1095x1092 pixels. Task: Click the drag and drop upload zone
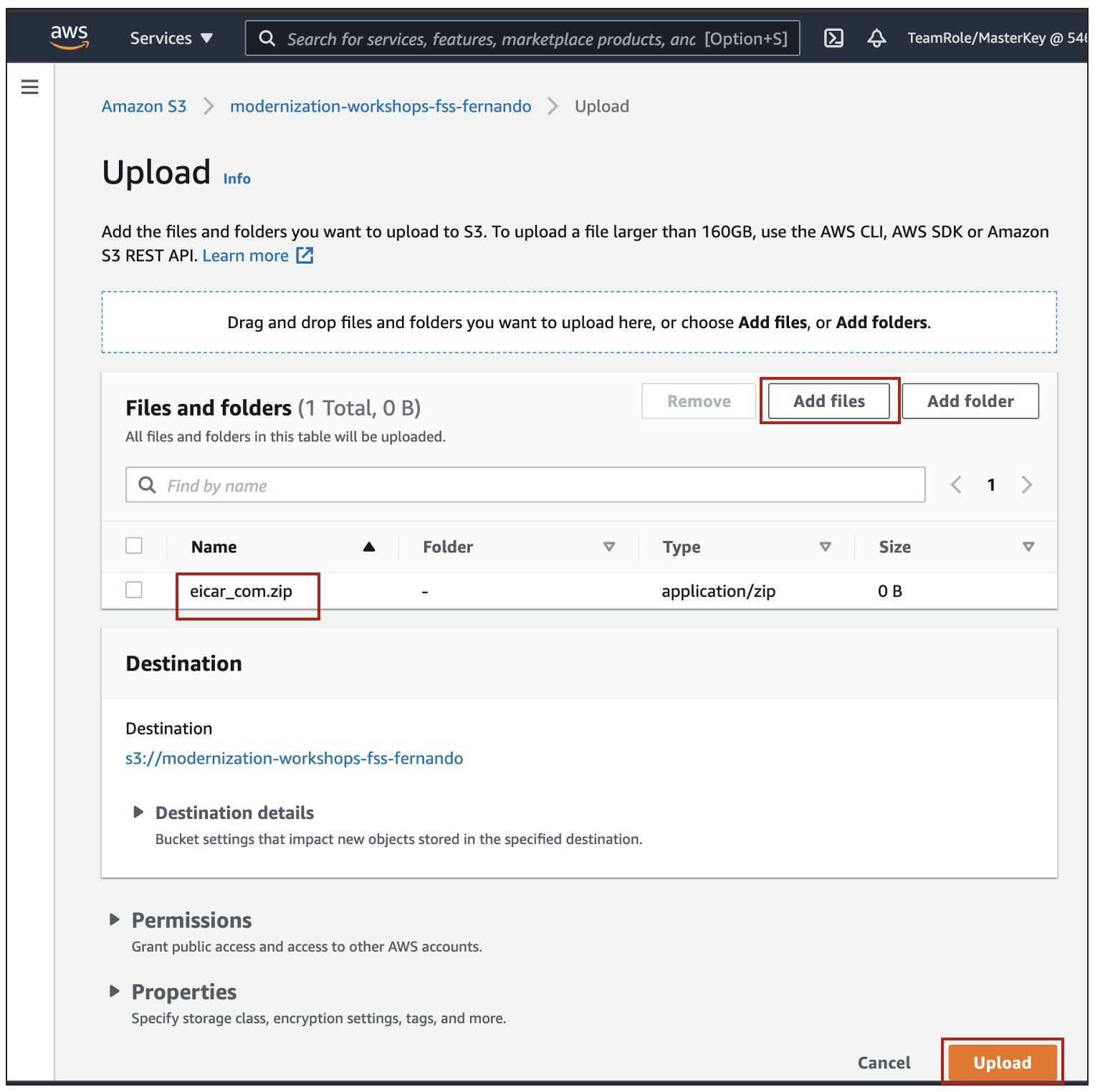point(579,322)
